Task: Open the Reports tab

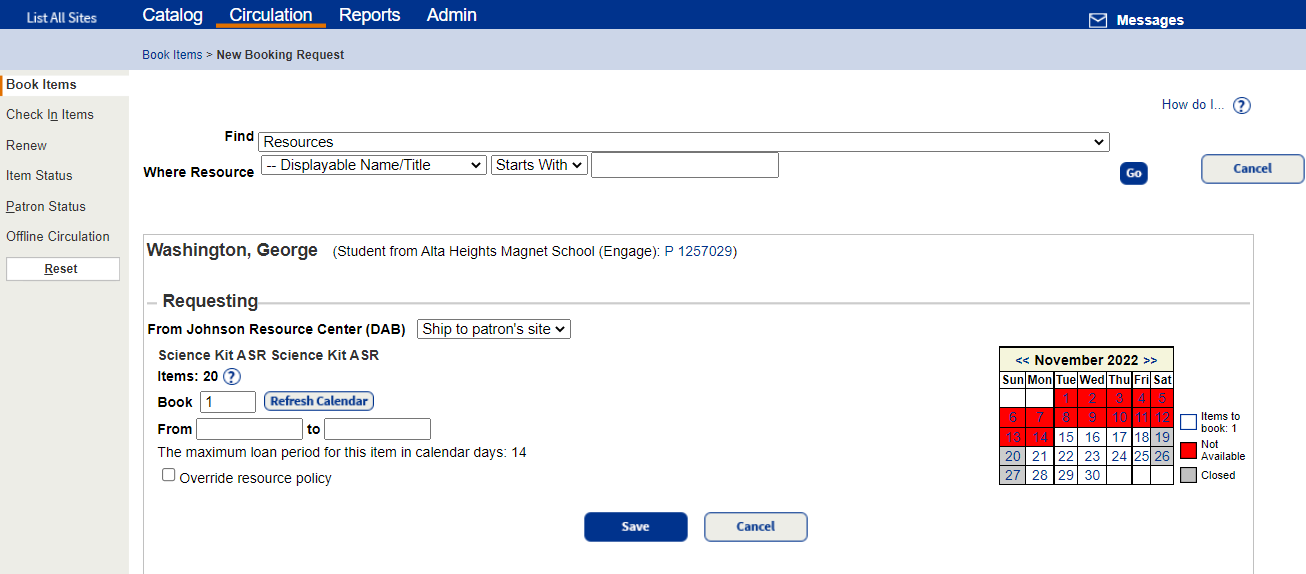Action: coord(370,15)
